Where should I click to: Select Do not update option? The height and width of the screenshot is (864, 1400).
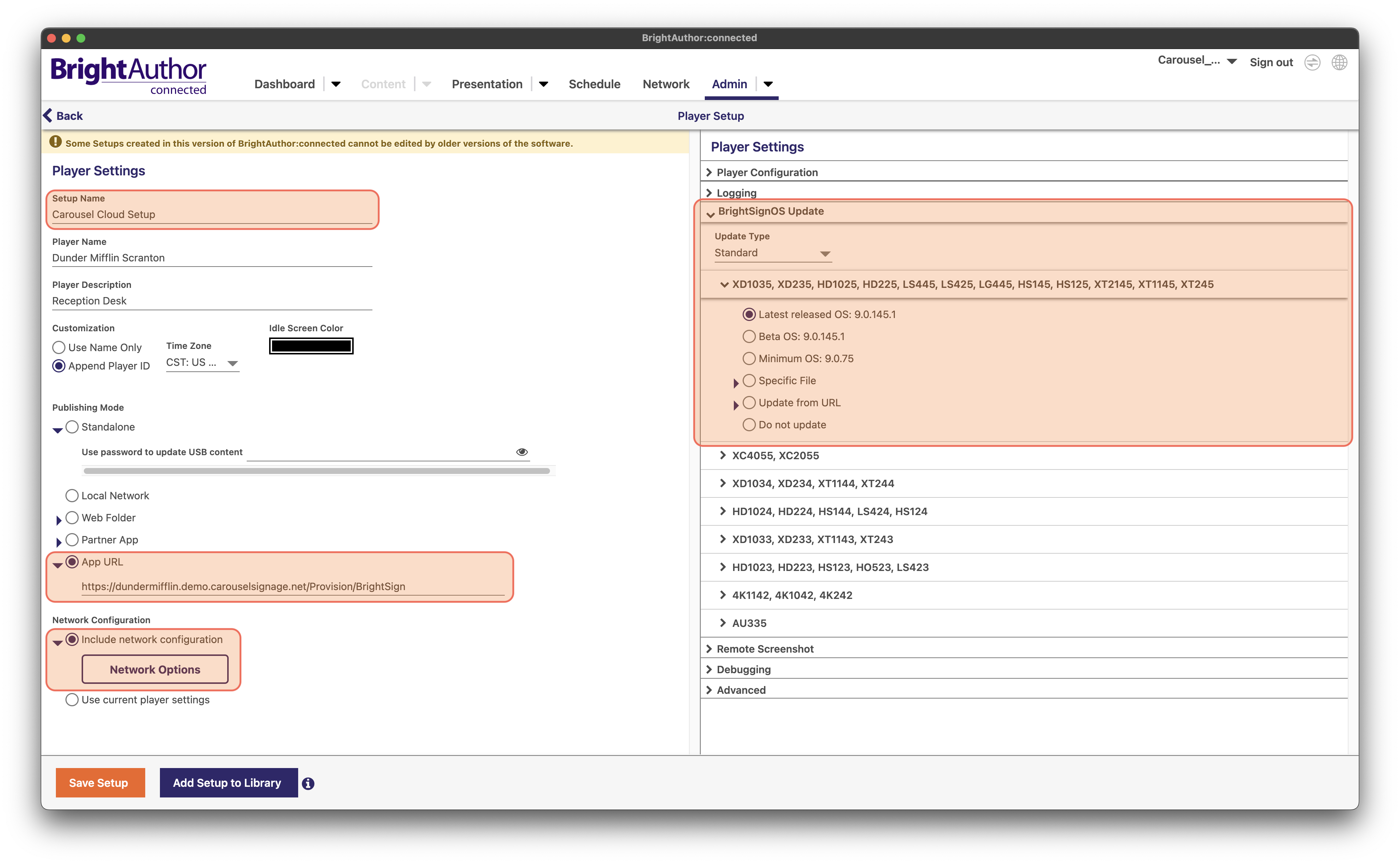pos(749,425)
